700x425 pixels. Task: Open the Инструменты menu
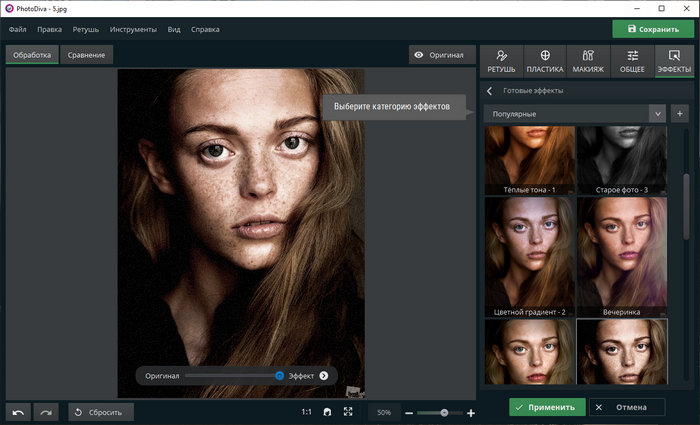coord(132,30)
